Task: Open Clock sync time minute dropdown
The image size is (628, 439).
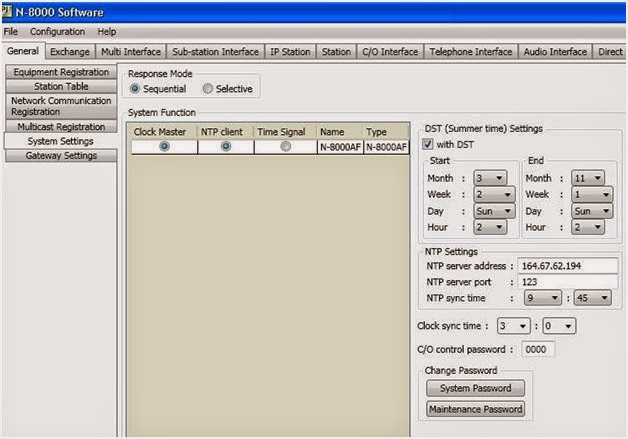Action: point(559,326)
